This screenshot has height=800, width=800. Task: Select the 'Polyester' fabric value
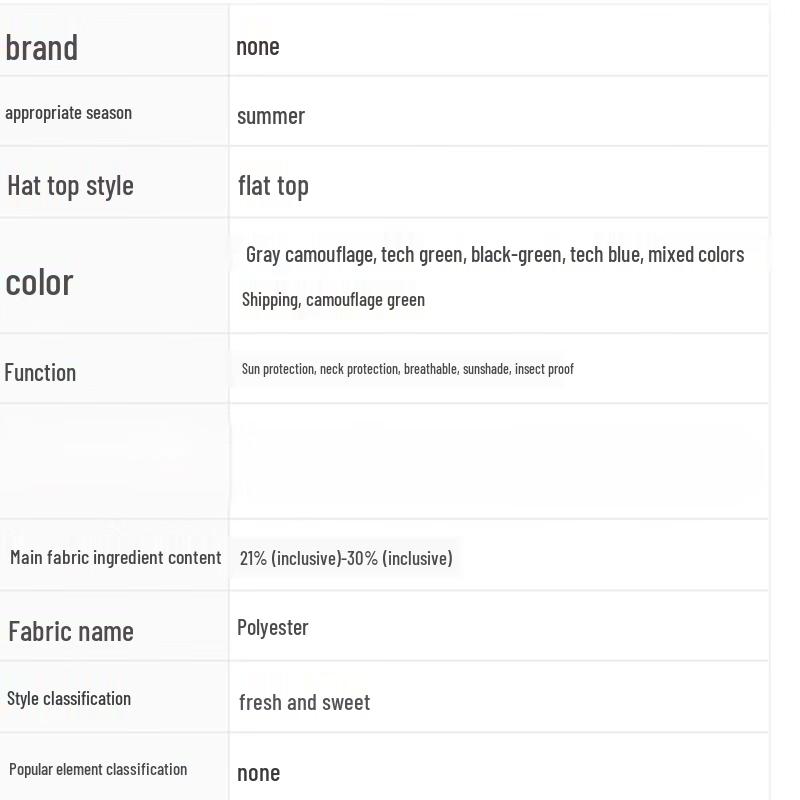coord(273,628)
